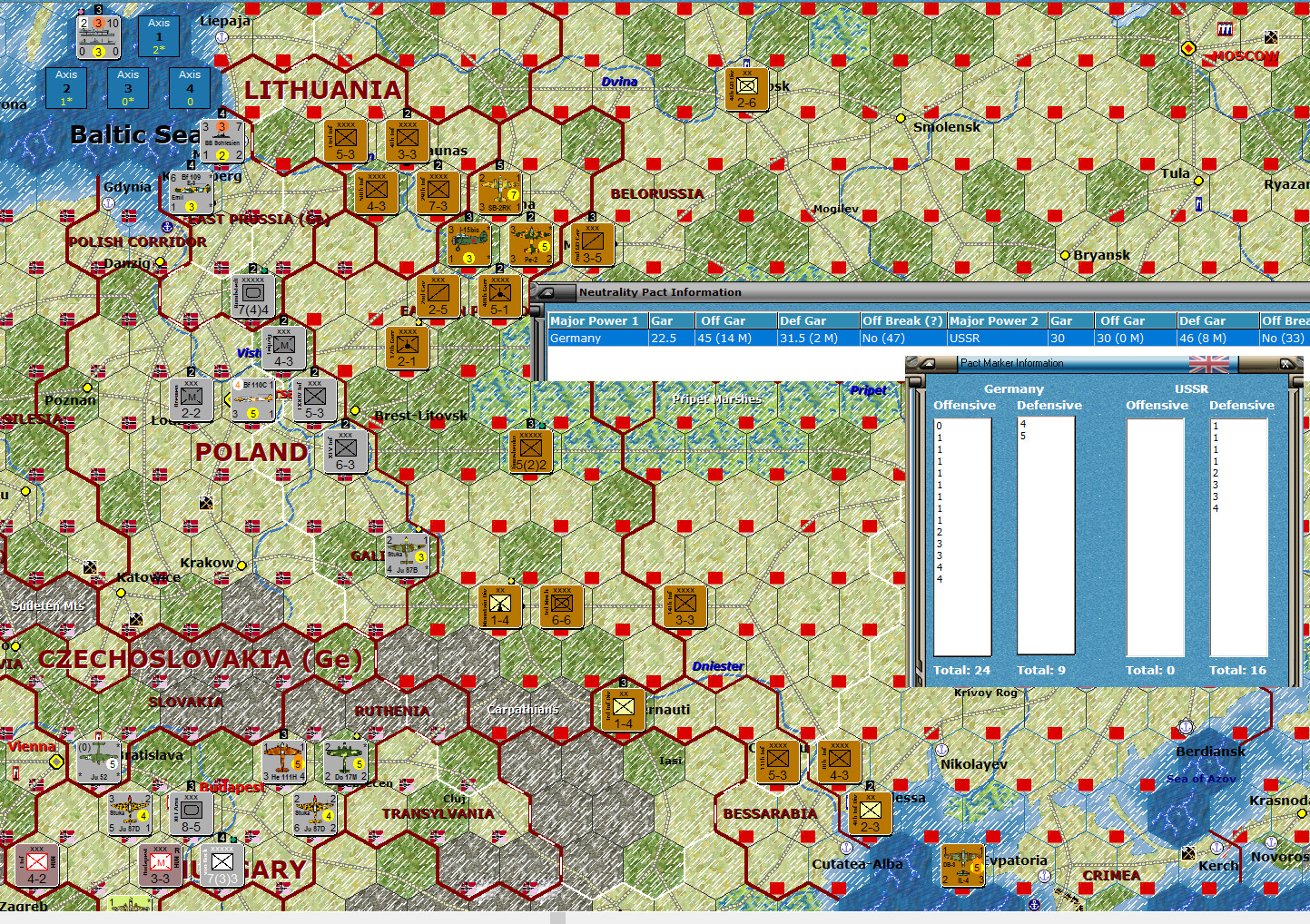Select the Soviet 7-3 infantry army counter
The image size is (1310, 924).
(x=438, y=192)
